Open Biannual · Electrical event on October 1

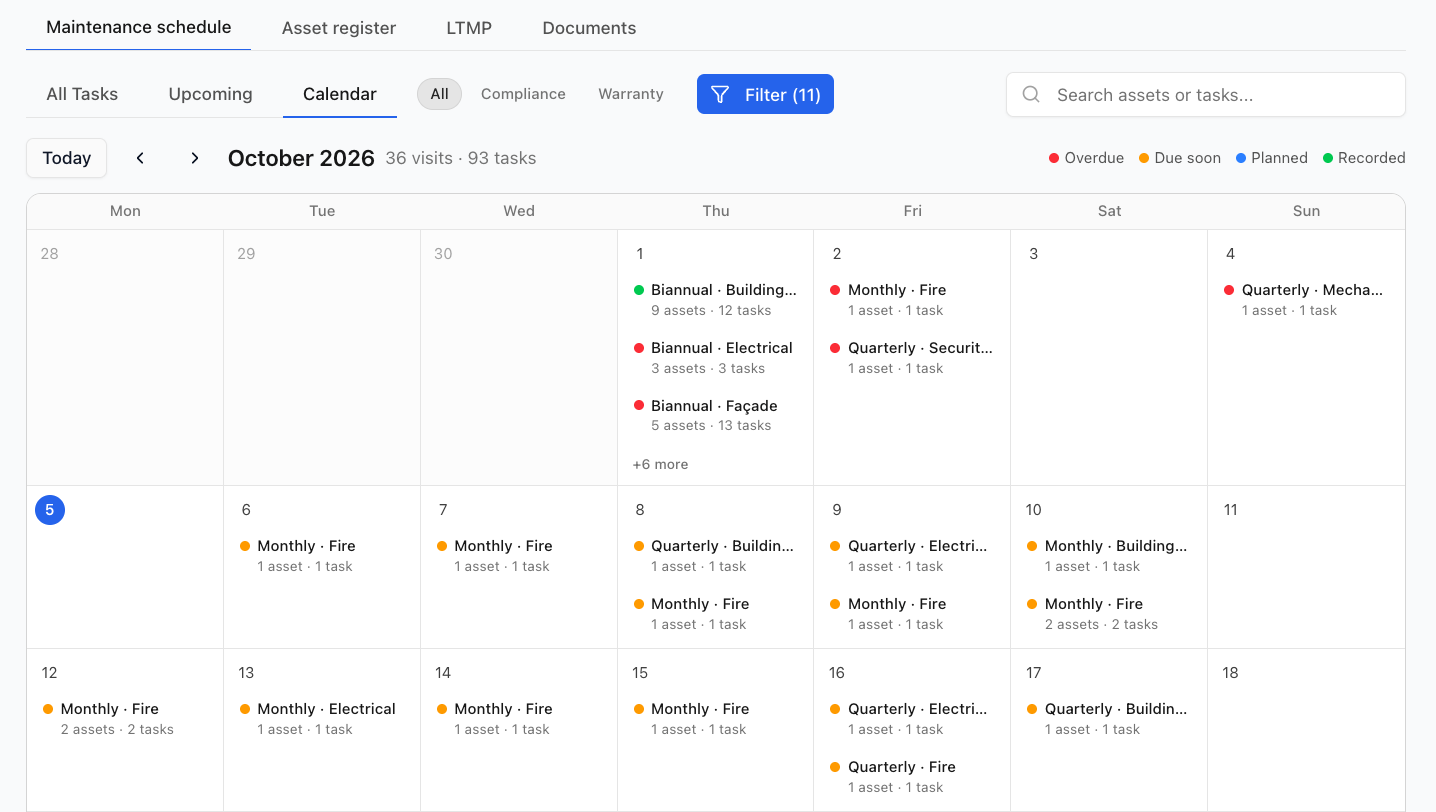tap(716, 358)
